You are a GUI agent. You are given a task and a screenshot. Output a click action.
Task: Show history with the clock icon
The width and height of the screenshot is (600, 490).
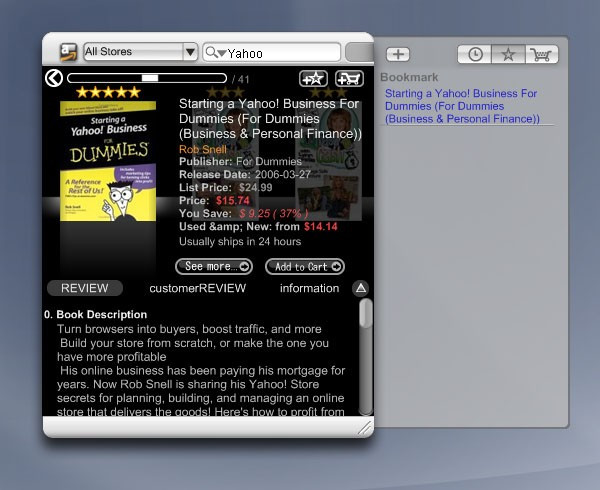tap(475, 54)
